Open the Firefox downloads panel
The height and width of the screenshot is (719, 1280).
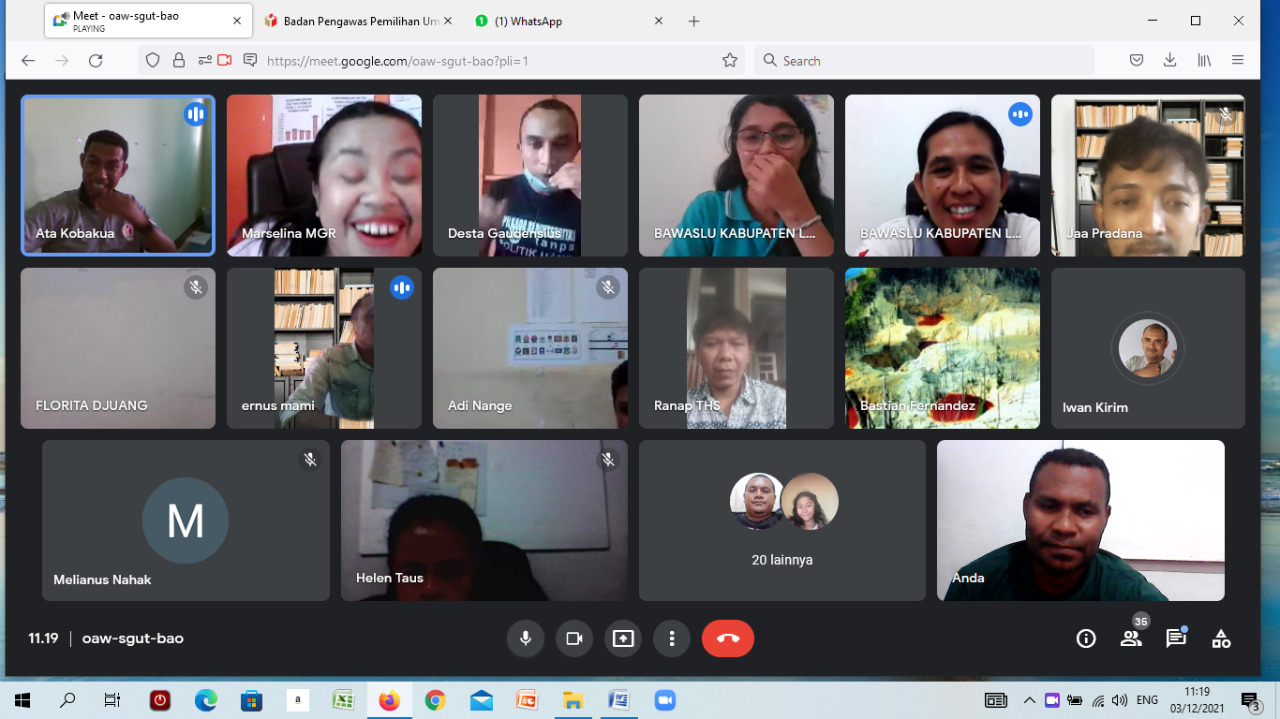tap(1170, 60)
